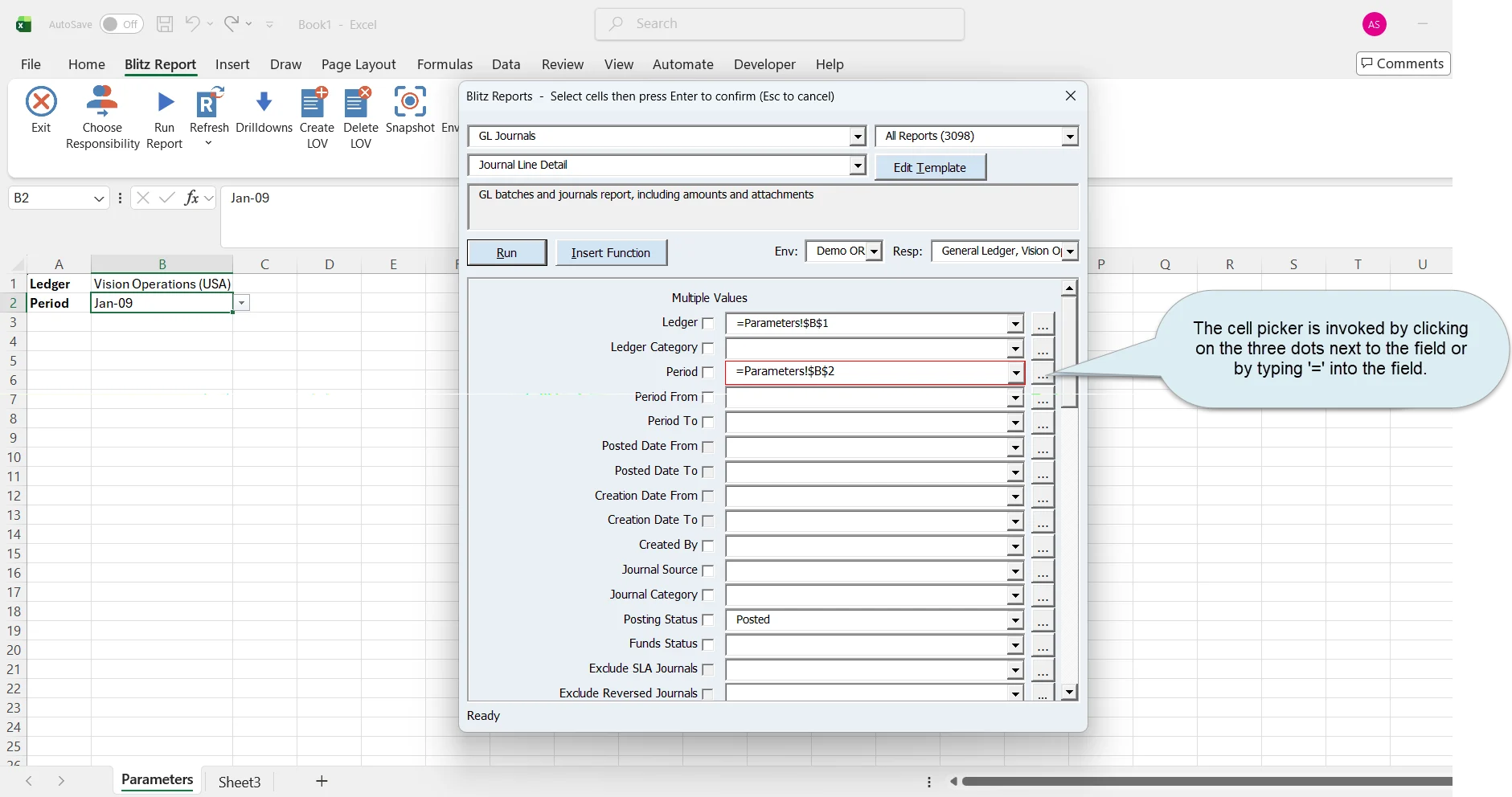Expand the Name Box dropdown arrow
1512x797 pixels.
[99, 198]
